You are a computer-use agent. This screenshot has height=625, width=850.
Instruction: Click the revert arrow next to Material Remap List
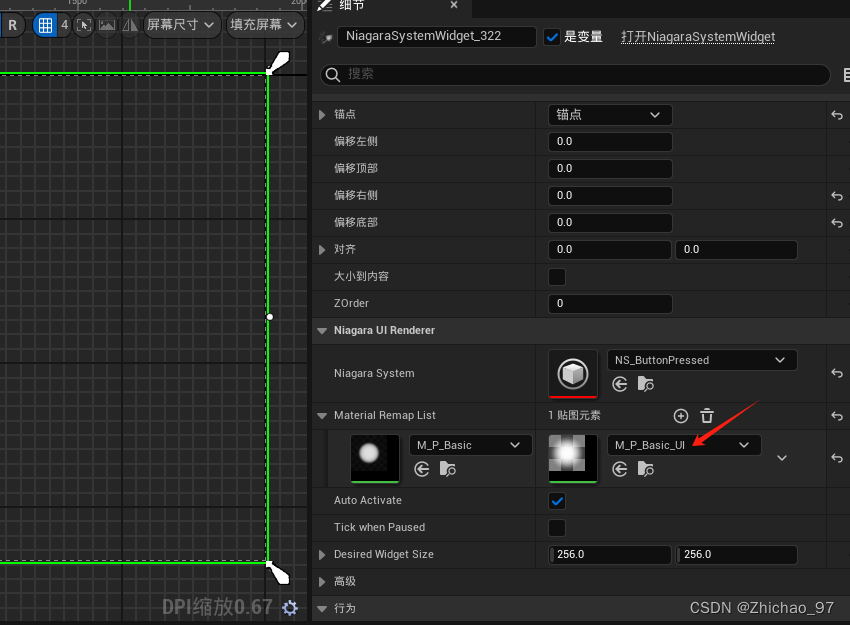pos(836,414)
